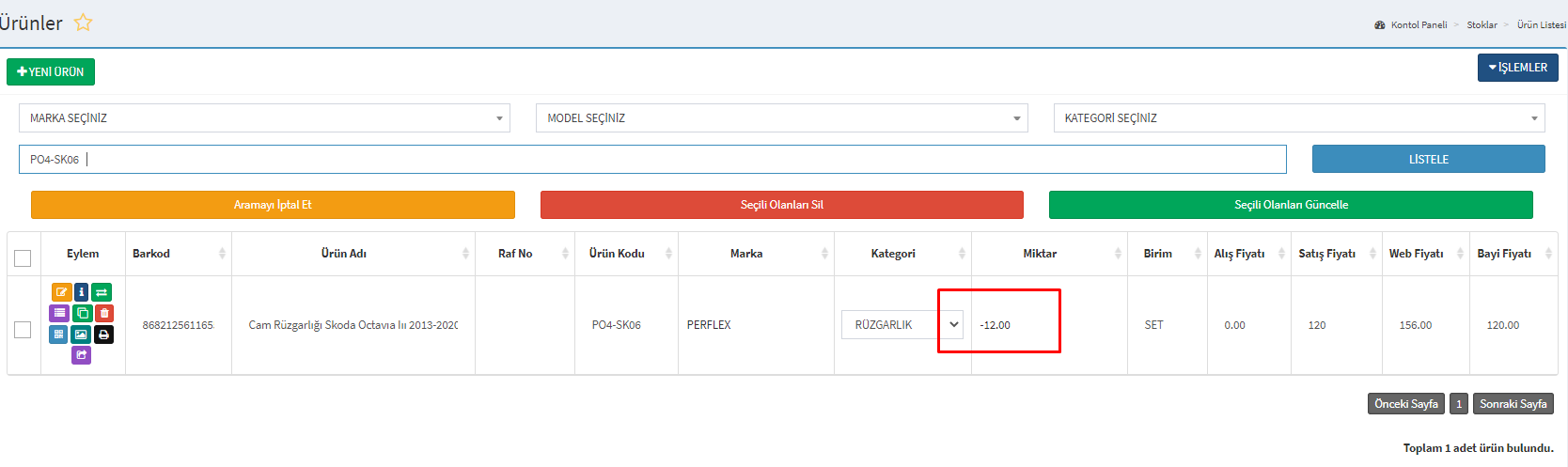1568x467 pixels.
Task: Click the QR code icon
Action: click(x=58, y=335)
